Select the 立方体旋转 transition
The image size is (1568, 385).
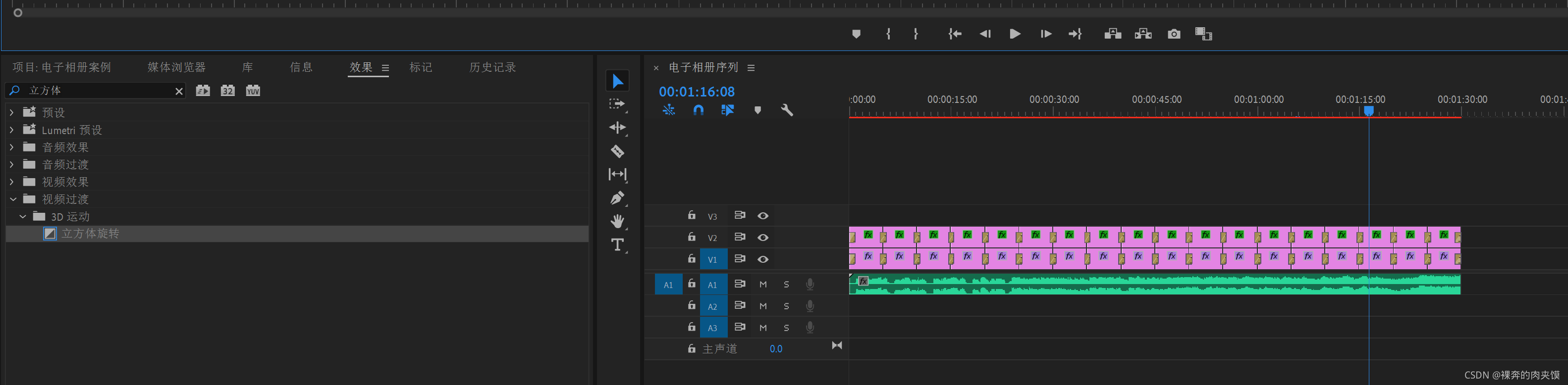pyautogui.click(x=297, y=234)
